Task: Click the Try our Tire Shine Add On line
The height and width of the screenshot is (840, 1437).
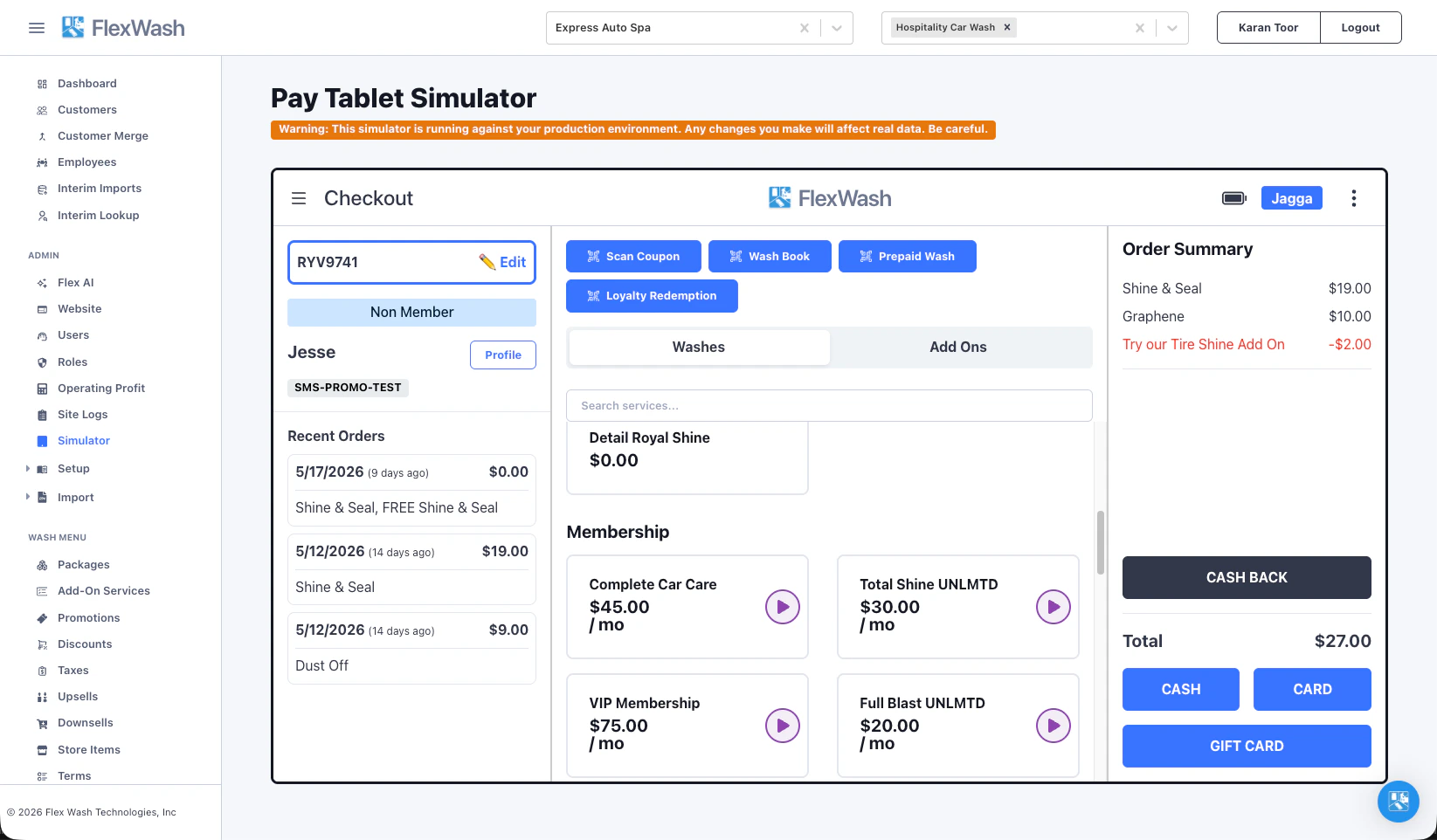Action: tap(1247, 345)
